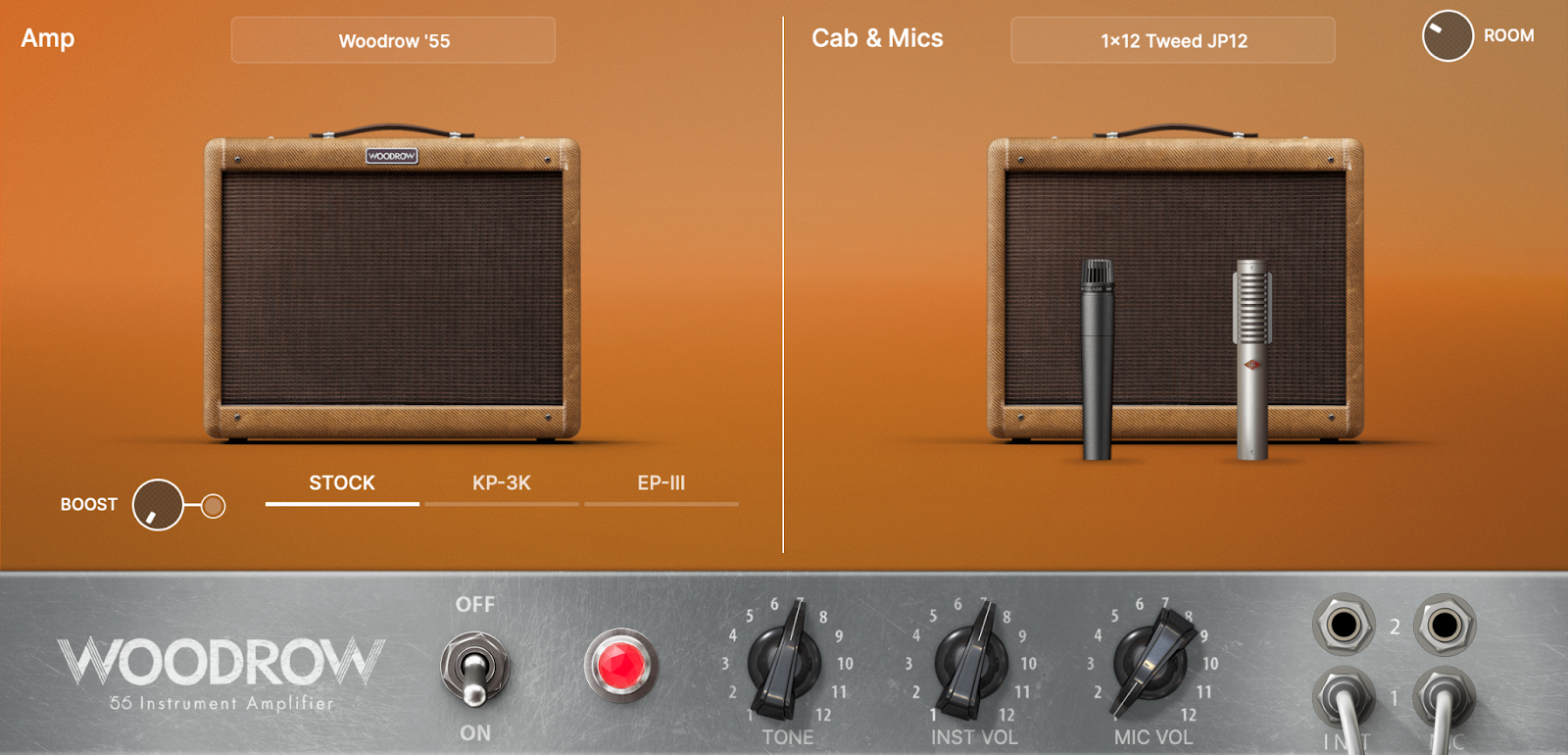
Task: Click the top-right mic input jack
Action: pyautogui.click(x=1445, y=625)
